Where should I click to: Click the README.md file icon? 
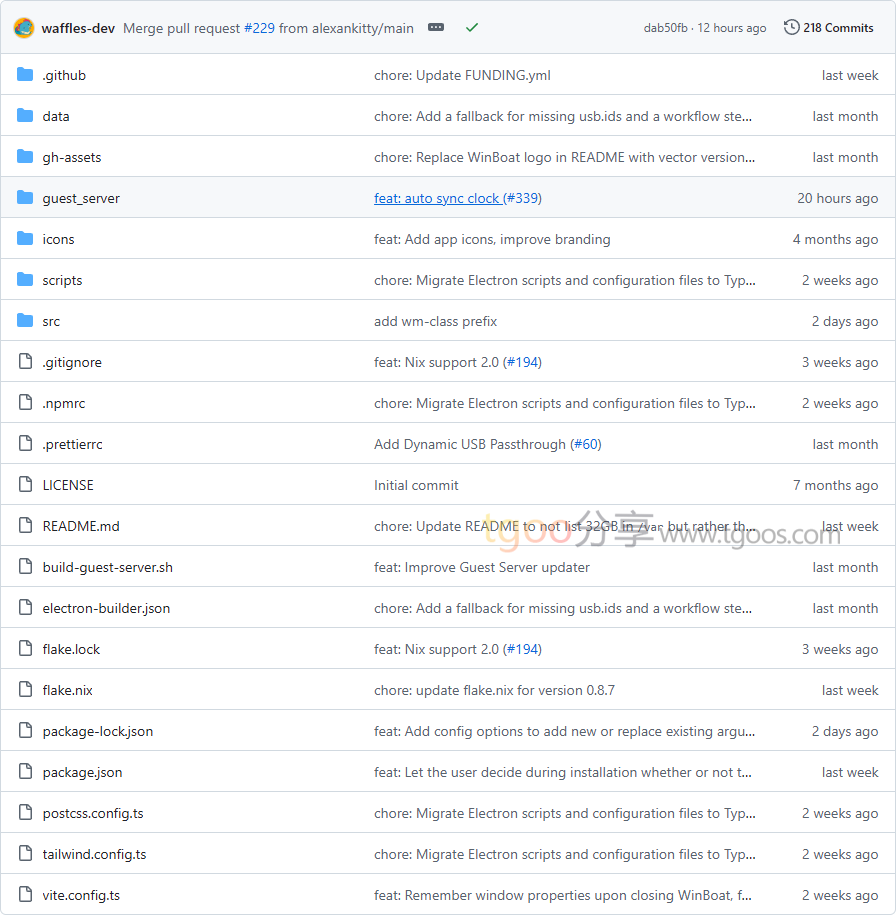[25, 526]
